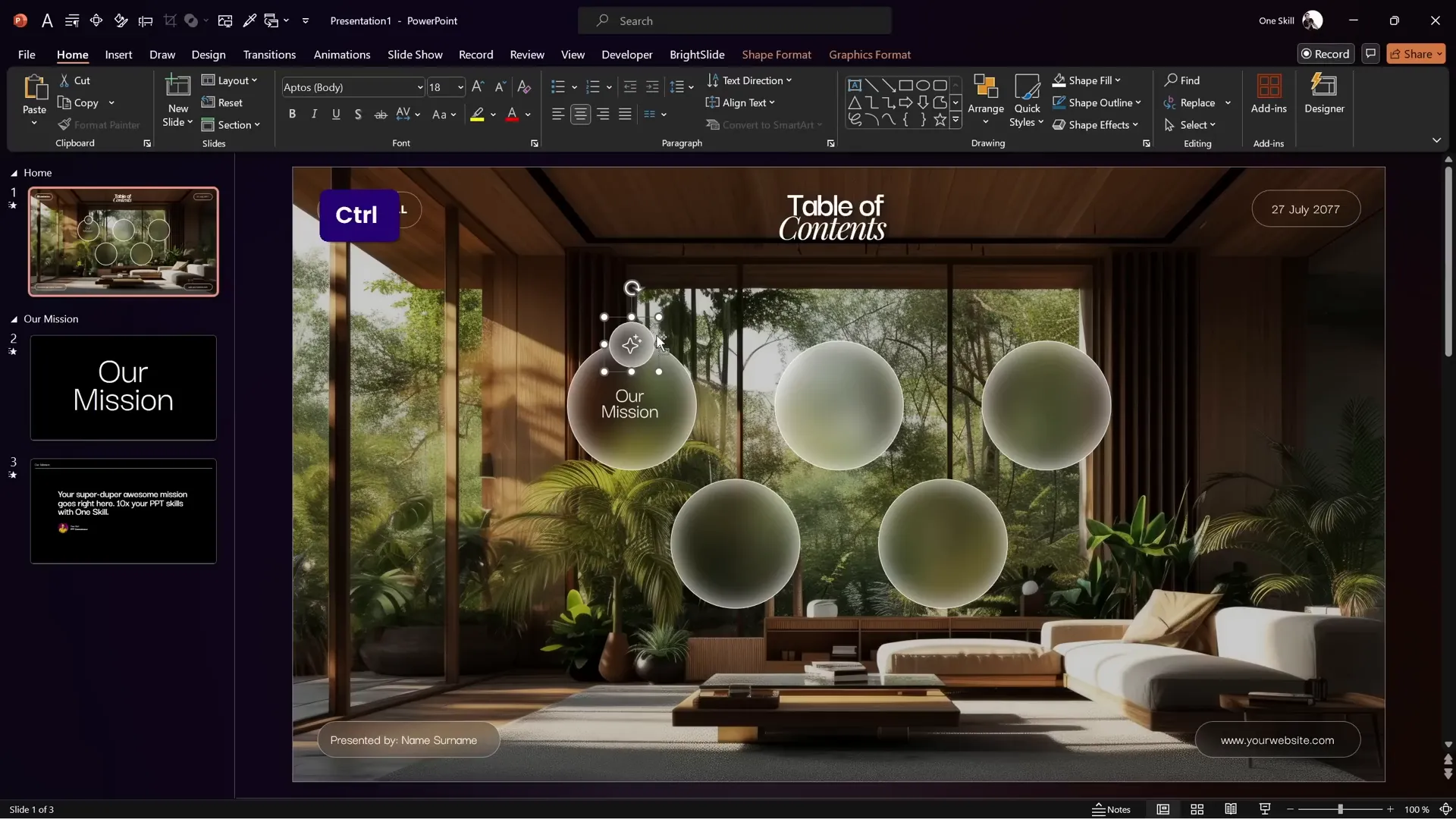1456x819 pixels.
Task: Toggle text Shadow effect
Action: pyautogui.click(x=358, y=114)
